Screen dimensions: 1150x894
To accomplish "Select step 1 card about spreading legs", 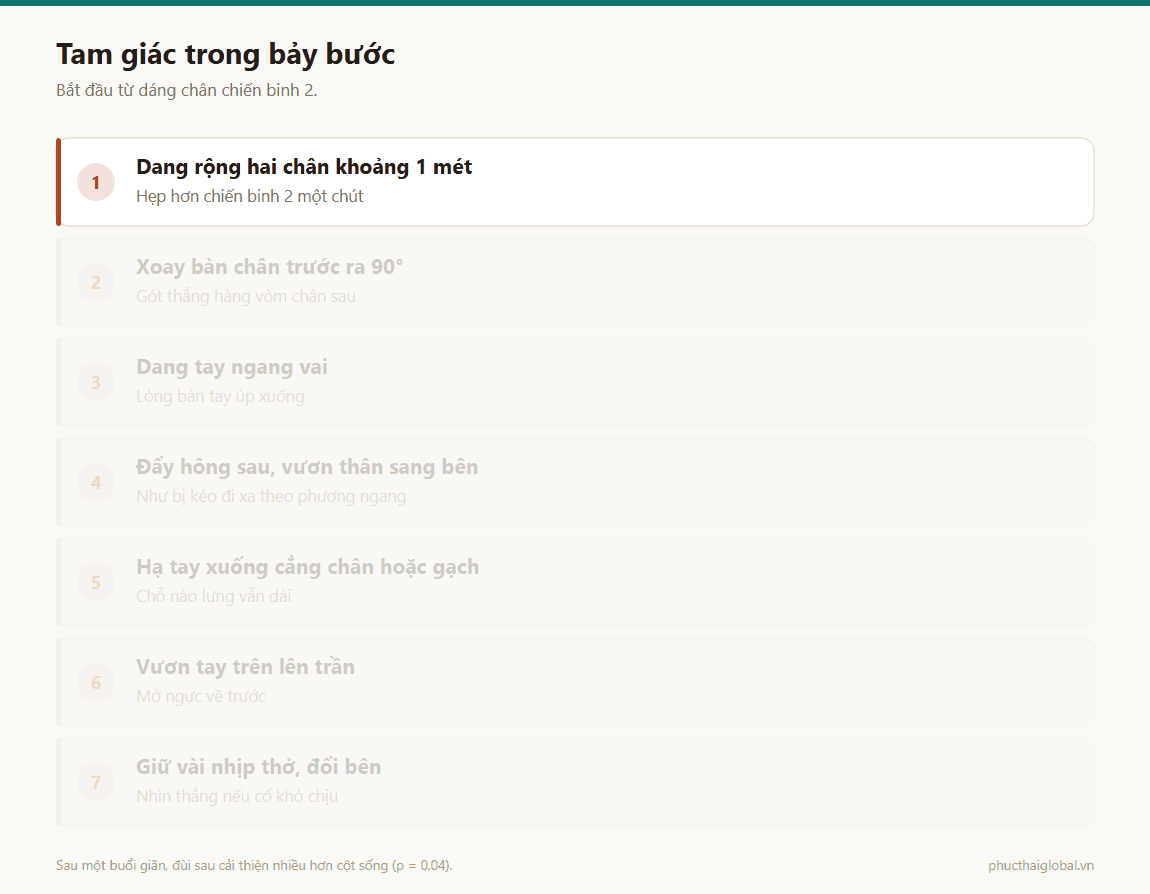I will 575,182.
